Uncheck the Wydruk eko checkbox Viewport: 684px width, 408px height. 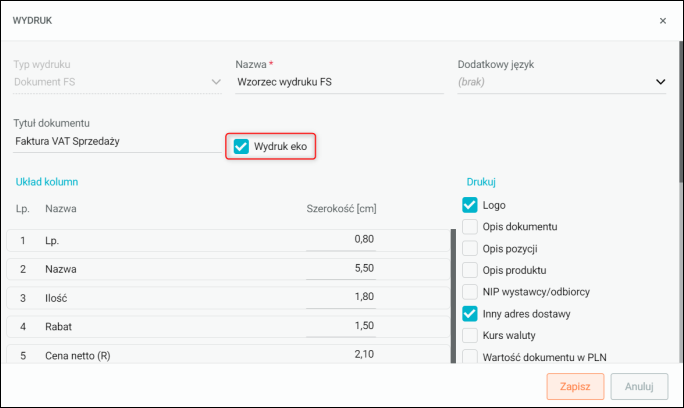coord(241,147)
